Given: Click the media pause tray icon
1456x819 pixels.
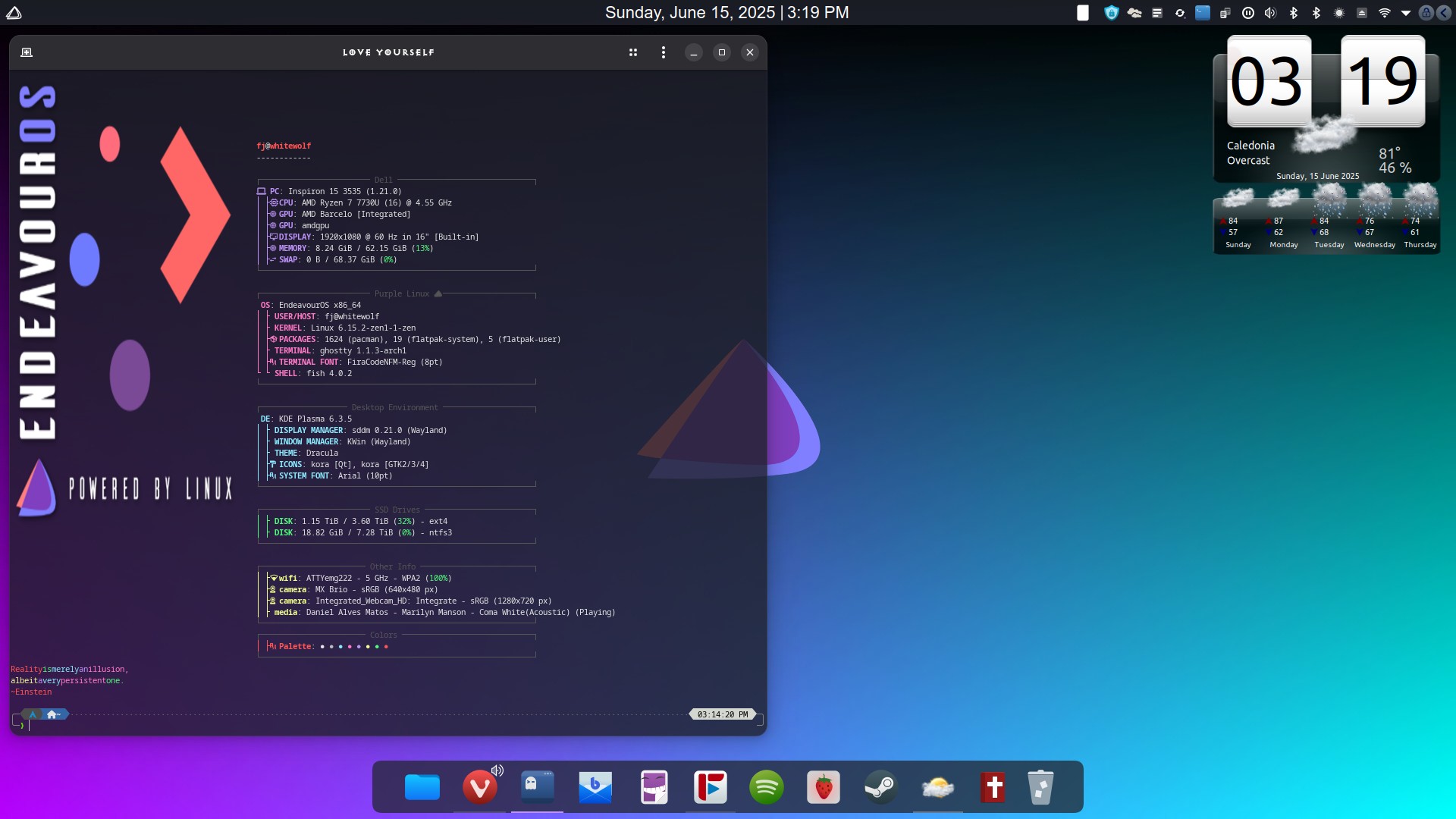Looking at the screenshot, I should coord(1248,13).
